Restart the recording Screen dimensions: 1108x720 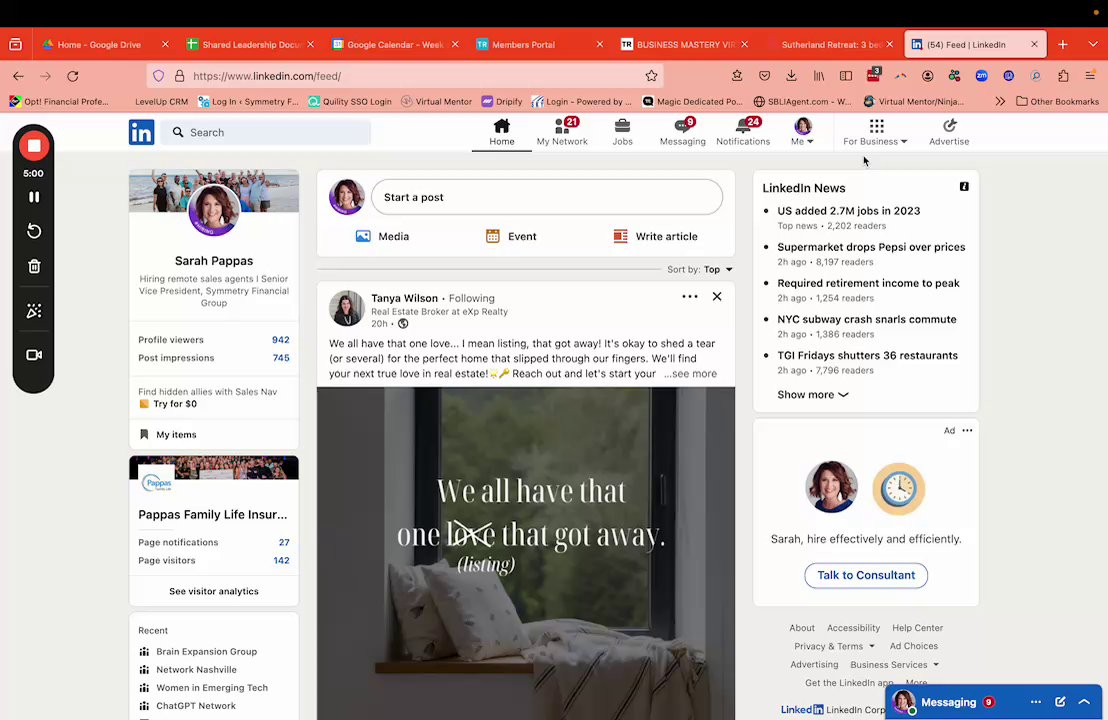click(x=33, y=231)
